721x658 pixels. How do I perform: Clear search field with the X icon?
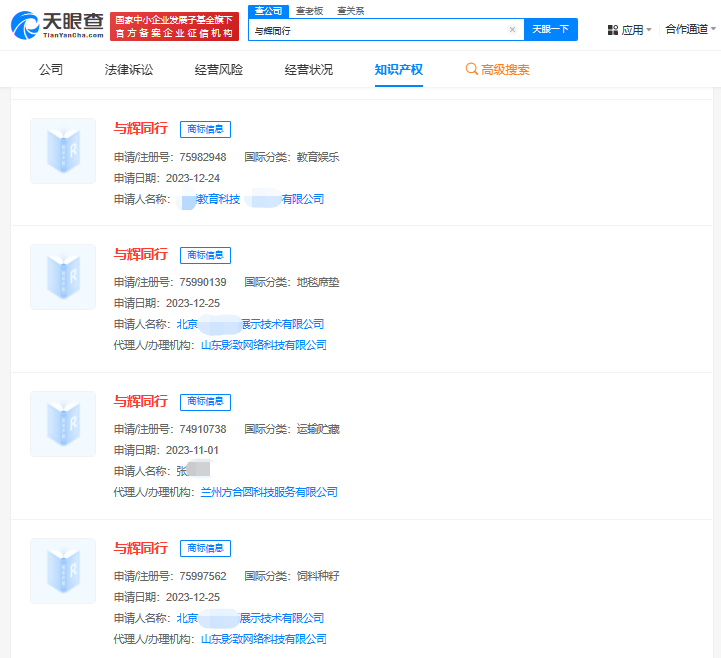coord(512,29)
